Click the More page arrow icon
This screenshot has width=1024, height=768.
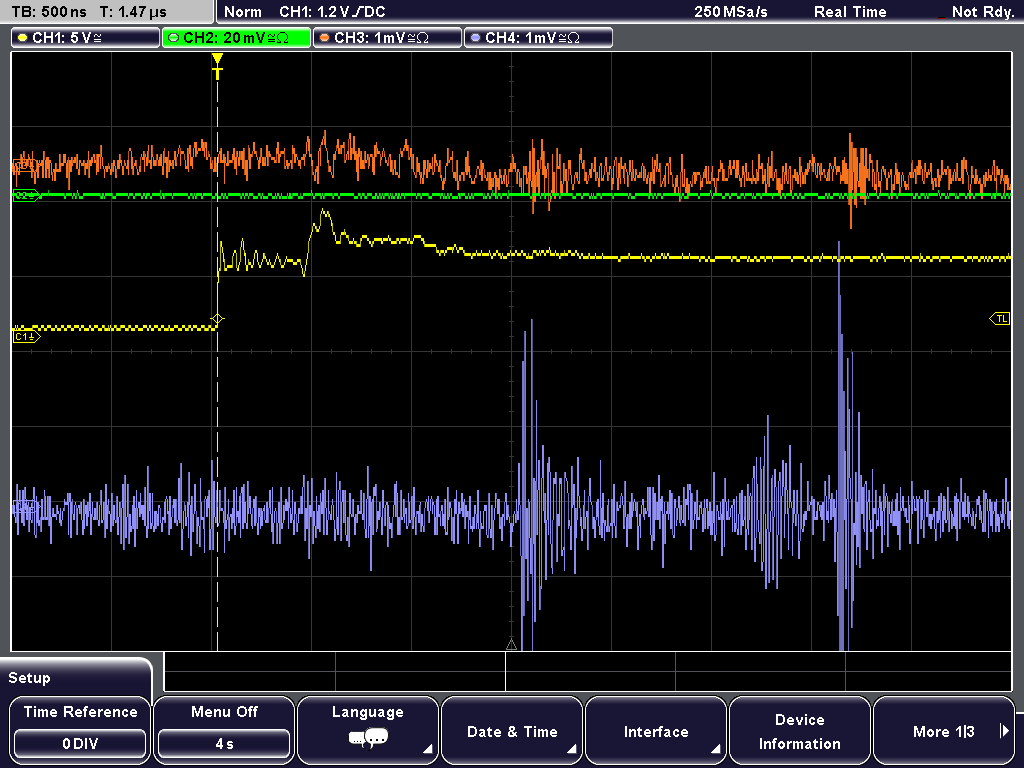(1004, 731)
